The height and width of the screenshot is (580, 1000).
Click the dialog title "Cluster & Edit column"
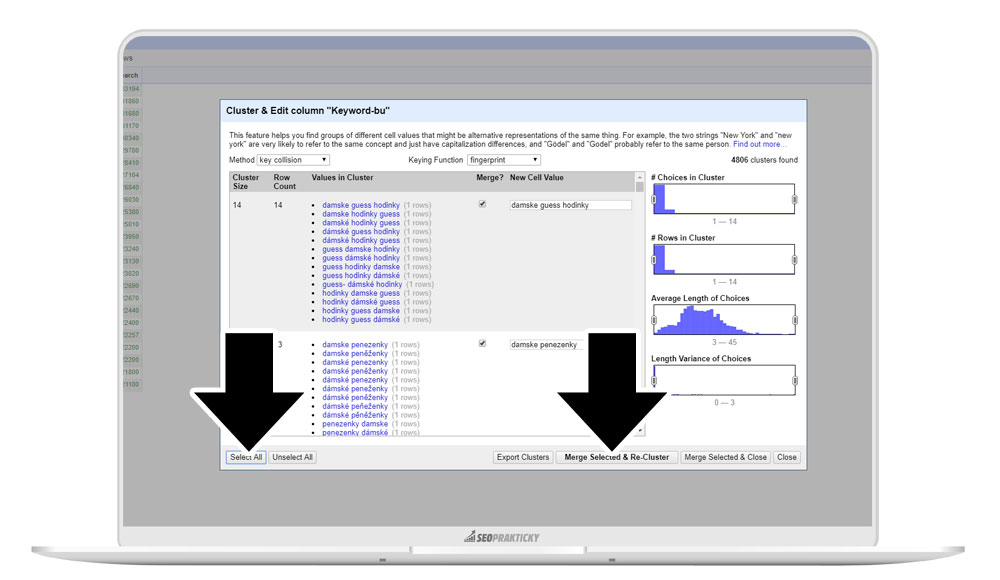point(308,110)
